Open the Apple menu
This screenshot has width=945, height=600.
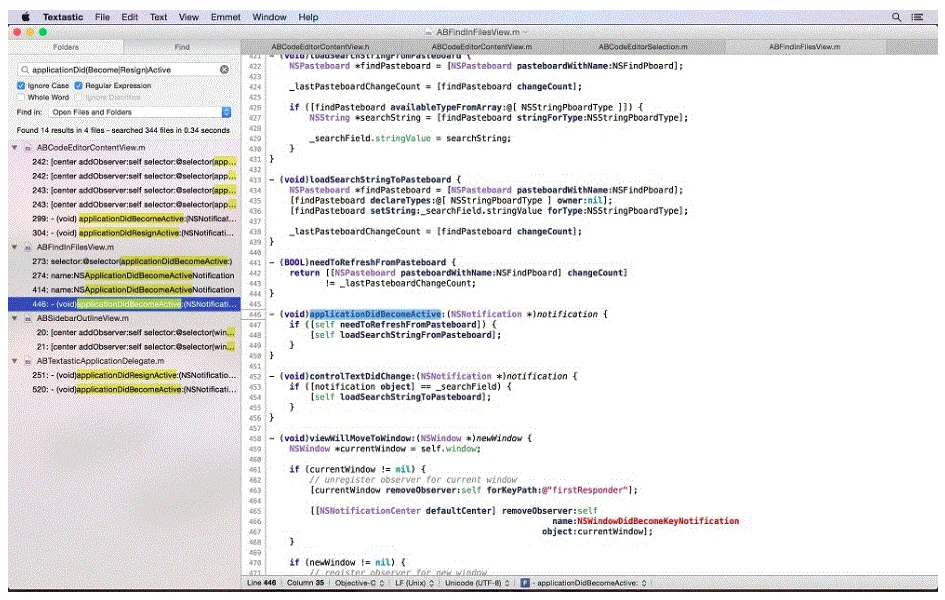click(x=25, y=17)
